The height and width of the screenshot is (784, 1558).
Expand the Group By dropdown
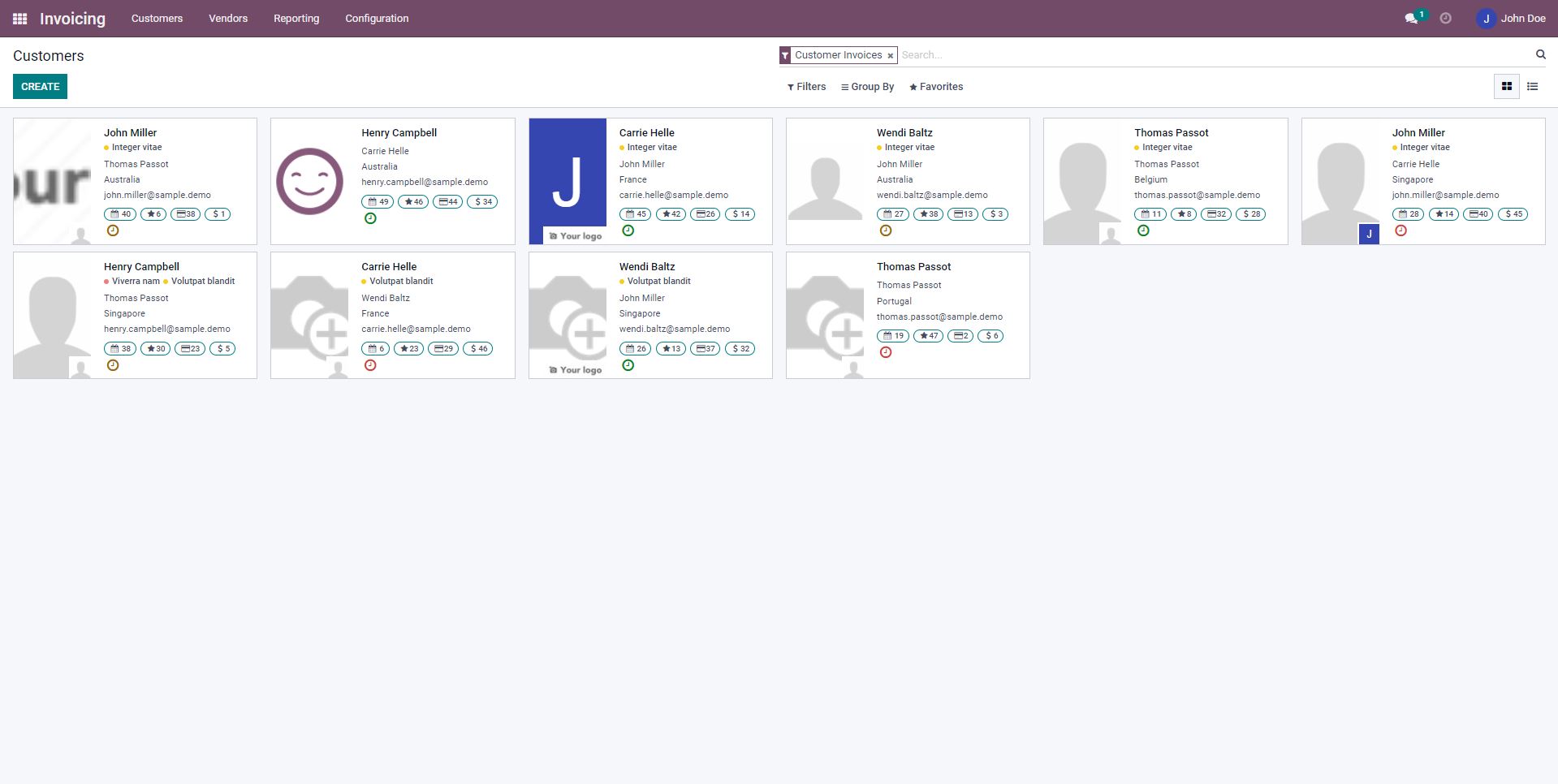click(867, 87)
